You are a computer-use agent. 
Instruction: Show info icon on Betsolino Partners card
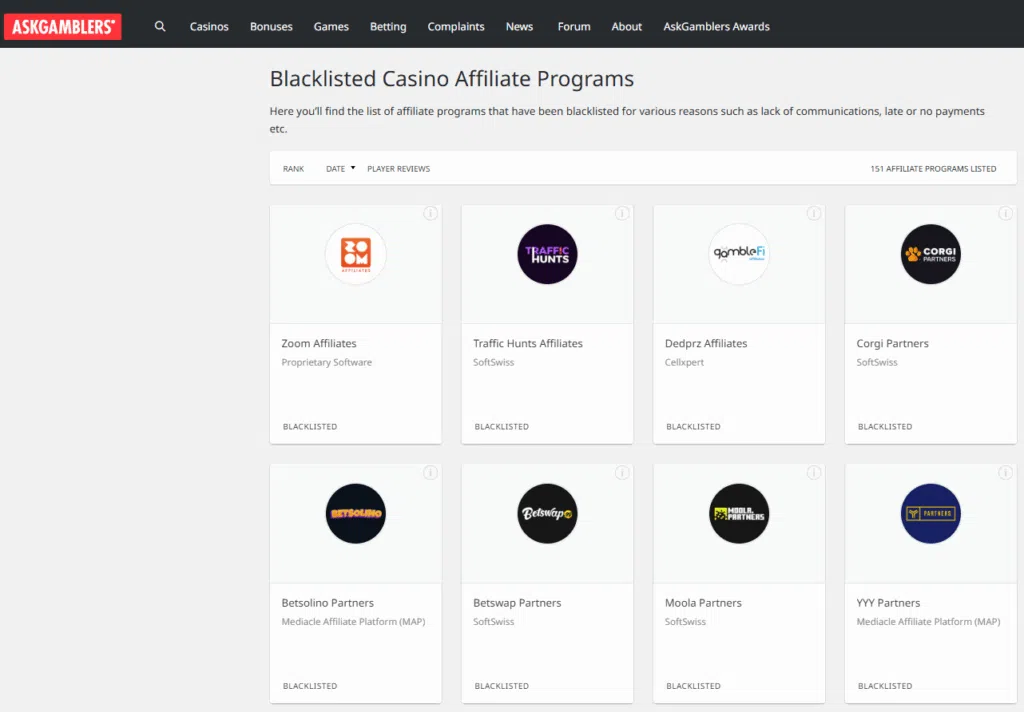(x=430, y=473)
